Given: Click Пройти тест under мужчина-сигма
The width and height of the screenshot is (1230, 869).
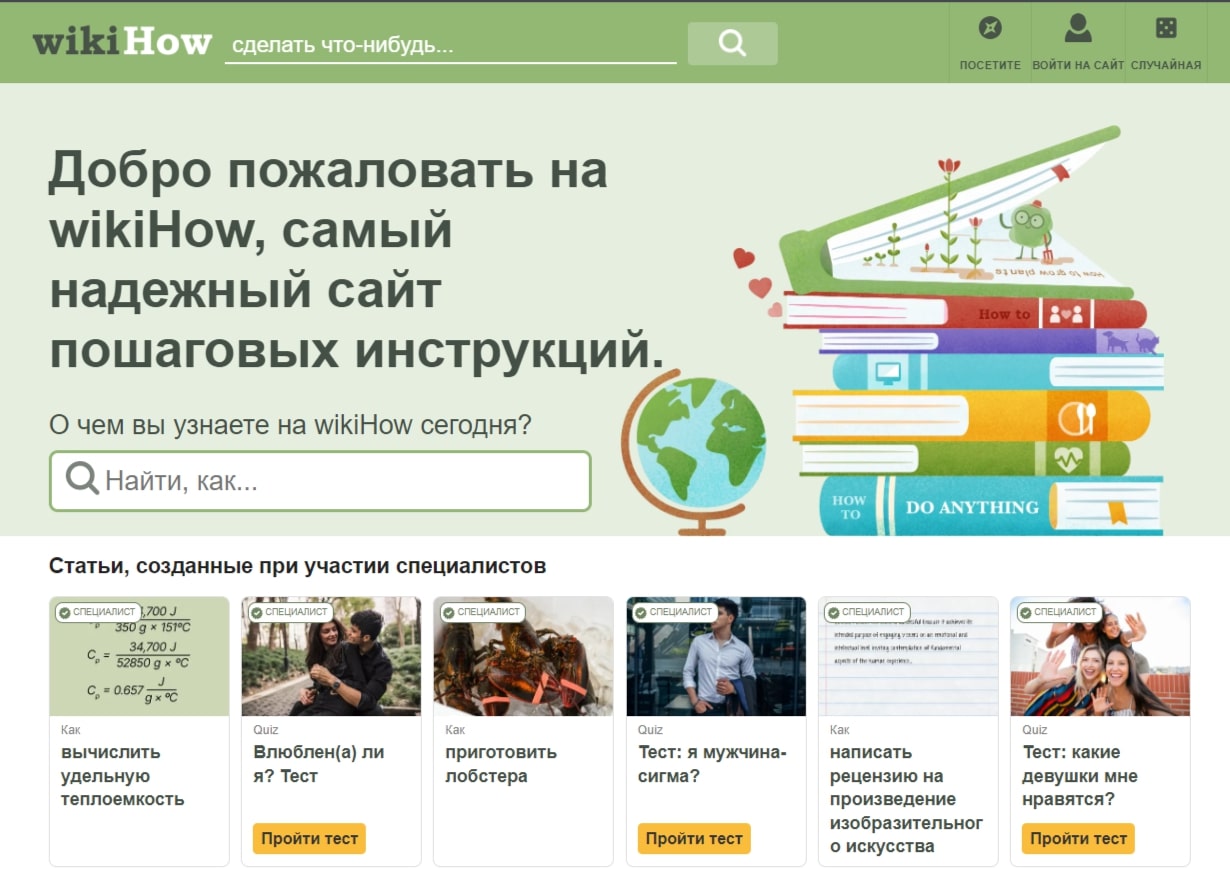Looking at the screenshot, I should [694, 839].
